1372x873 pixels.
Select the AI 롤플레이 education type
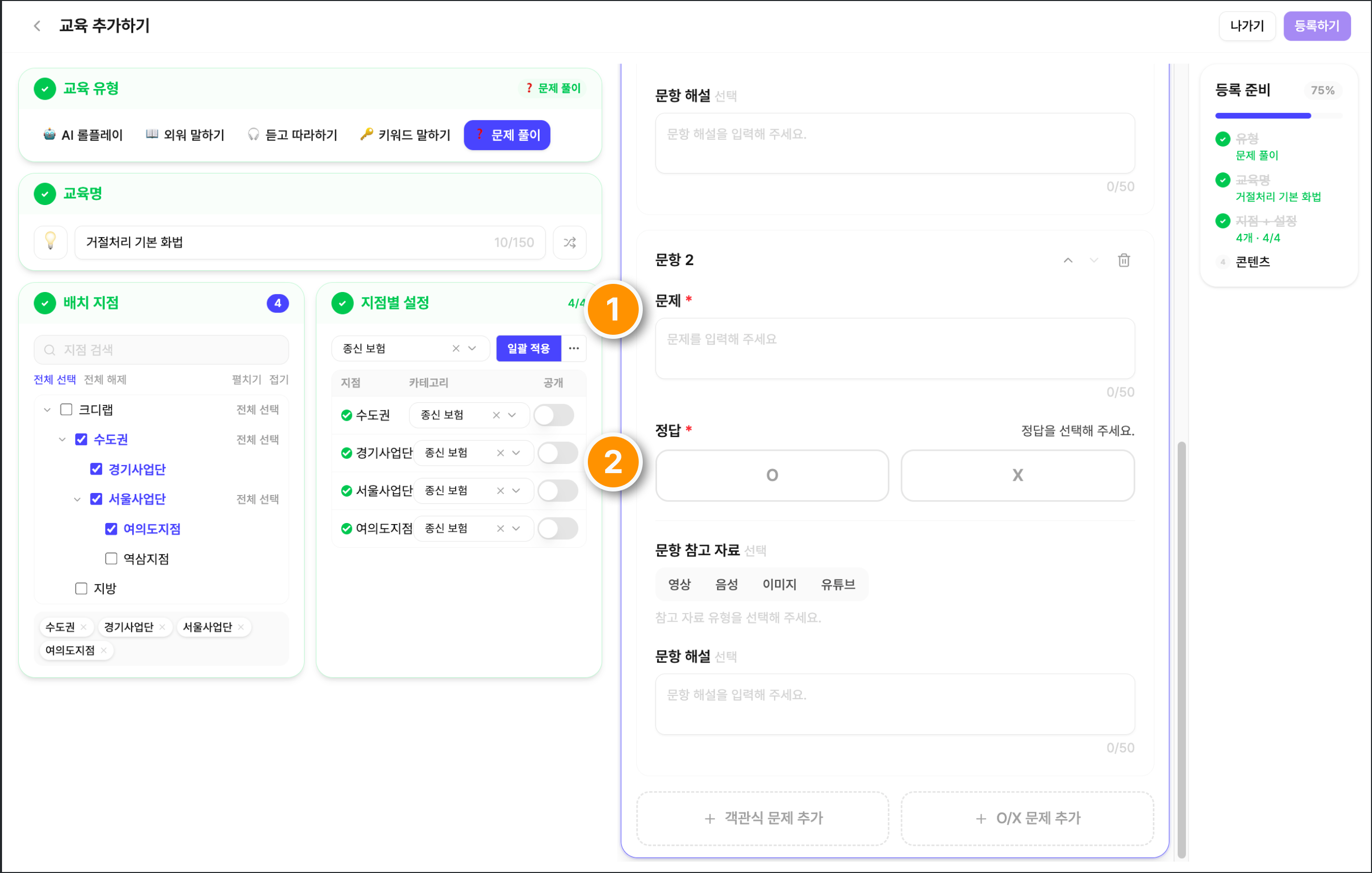(x=83, y=135)
